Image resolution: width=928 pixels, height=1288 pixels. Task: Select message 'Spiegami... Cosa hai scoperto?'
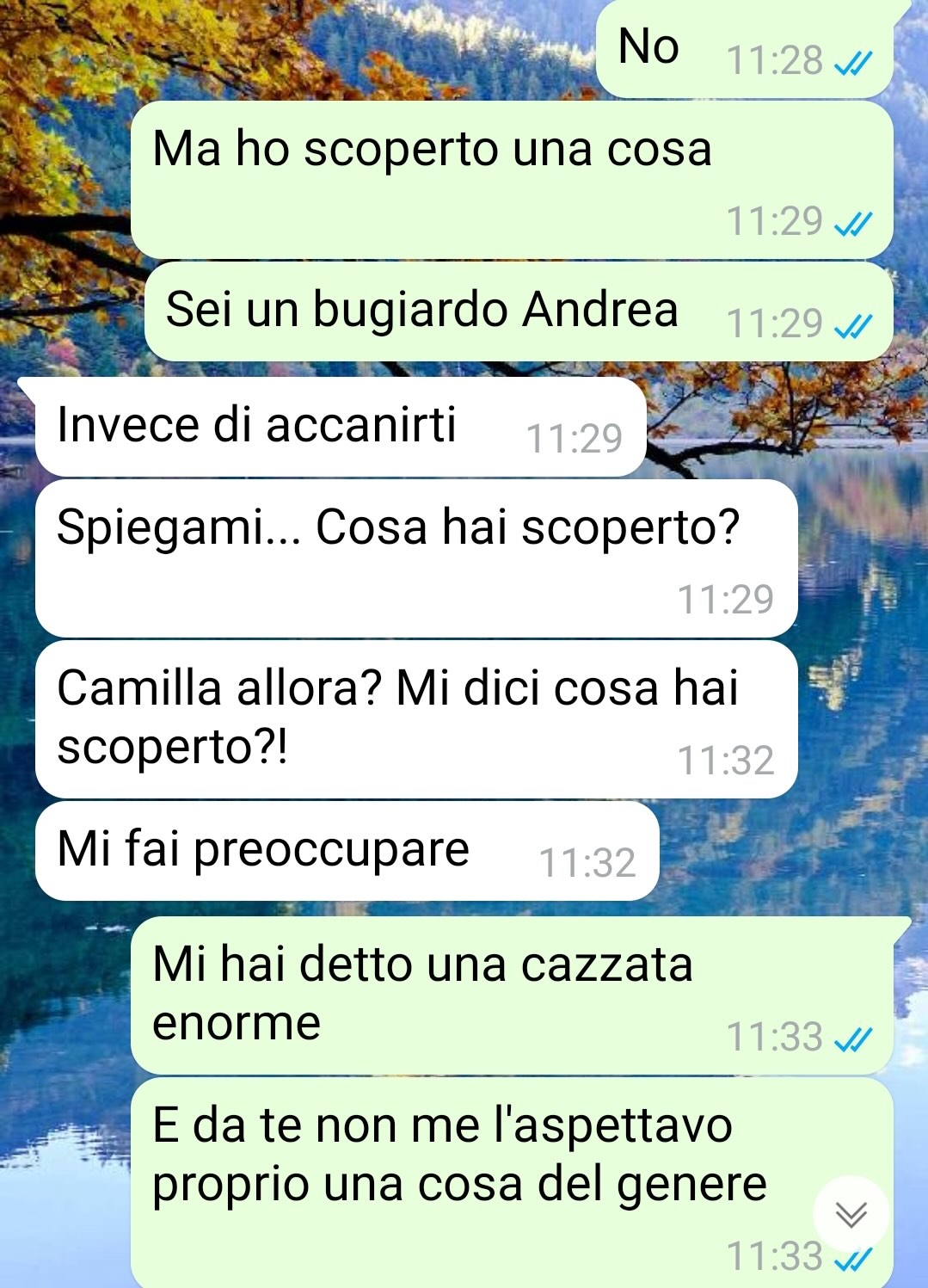point(416,559)
